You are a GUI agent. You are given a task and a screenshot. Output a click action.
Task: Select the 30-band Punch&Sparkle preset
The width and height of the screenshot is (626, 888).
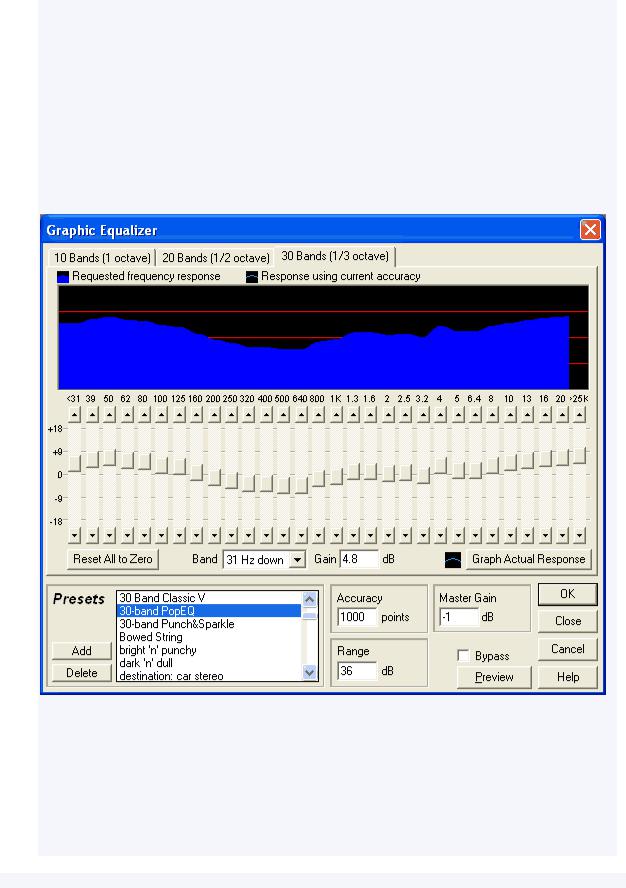pos(208,624)
